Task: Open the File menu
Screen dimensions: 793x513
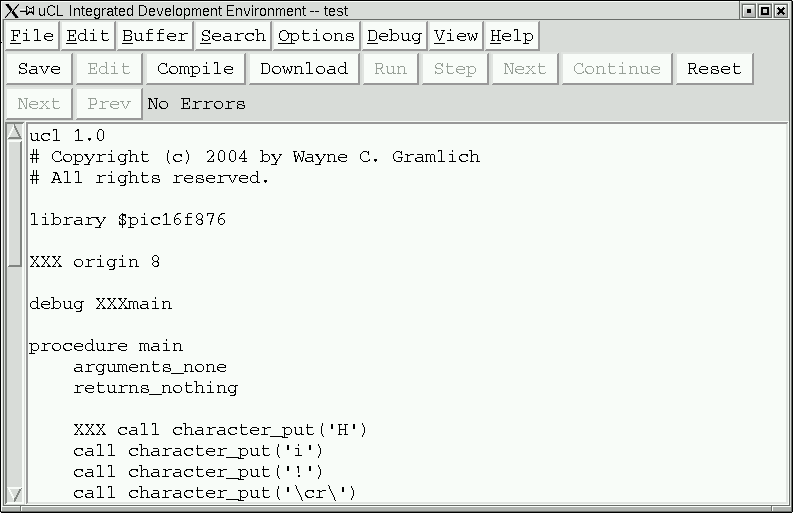Action: pos(32,36)
